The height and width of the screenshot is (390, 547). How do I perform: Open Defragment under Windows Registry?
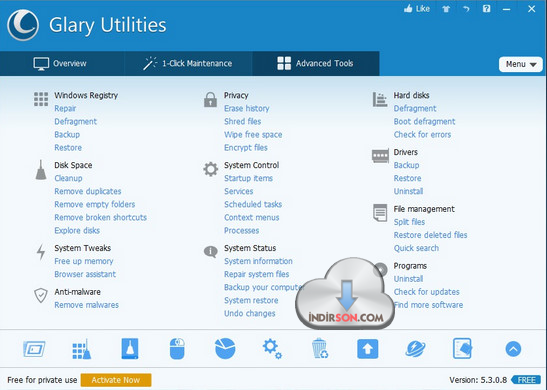click(76, 121)
